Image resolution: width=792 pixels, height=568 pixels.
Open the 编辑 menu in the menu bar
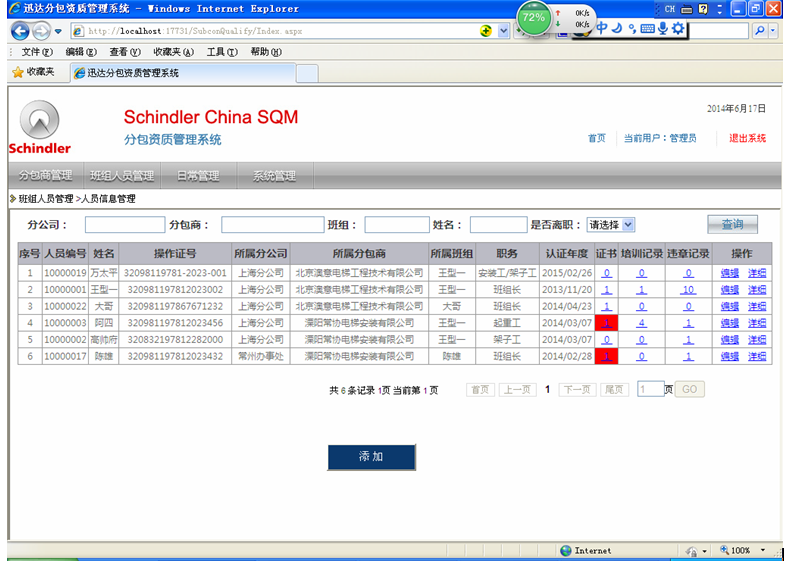click(x=81, y=51)
